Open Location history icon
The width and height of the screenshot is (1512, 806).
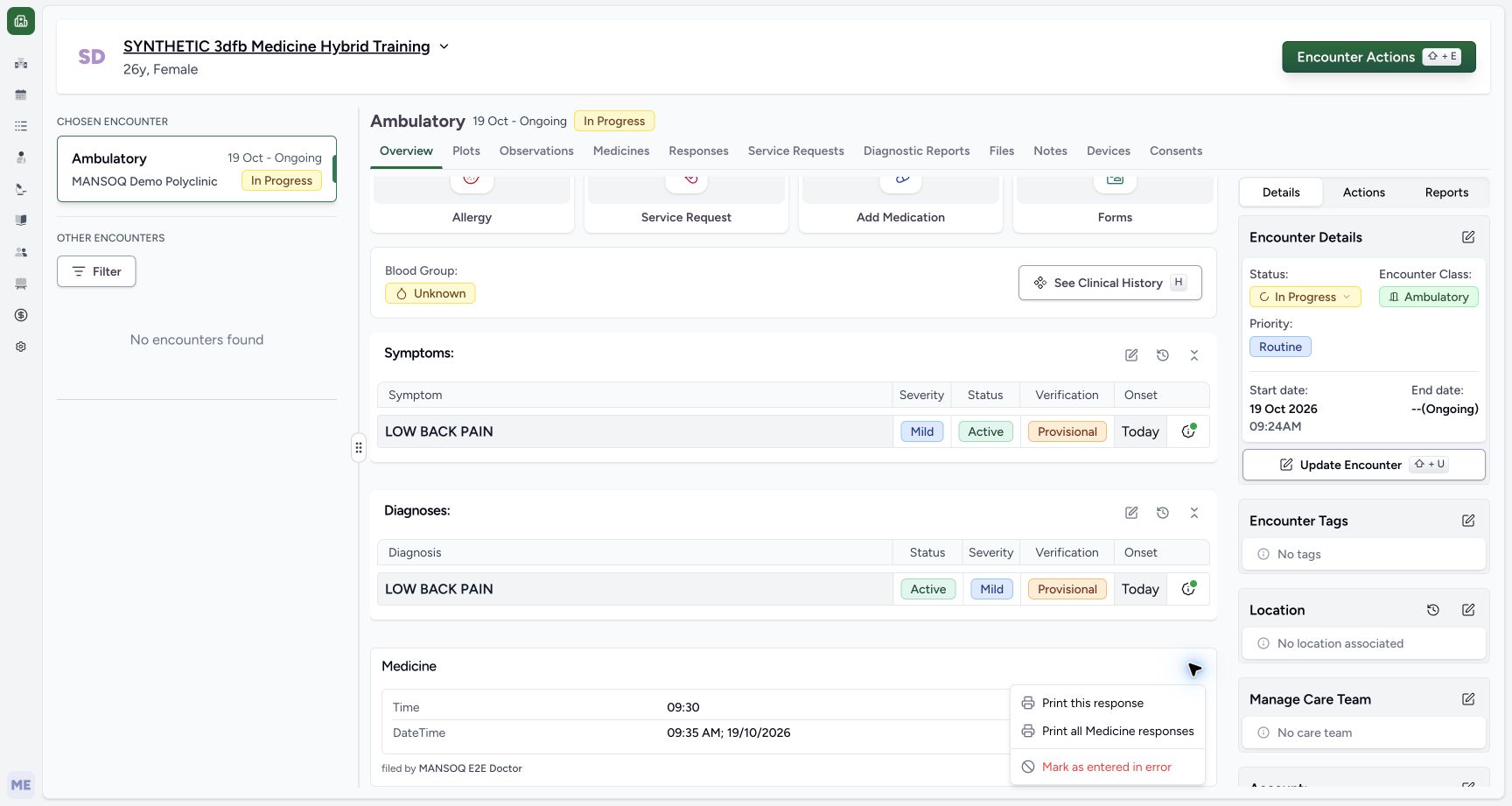pos(1433,610)
